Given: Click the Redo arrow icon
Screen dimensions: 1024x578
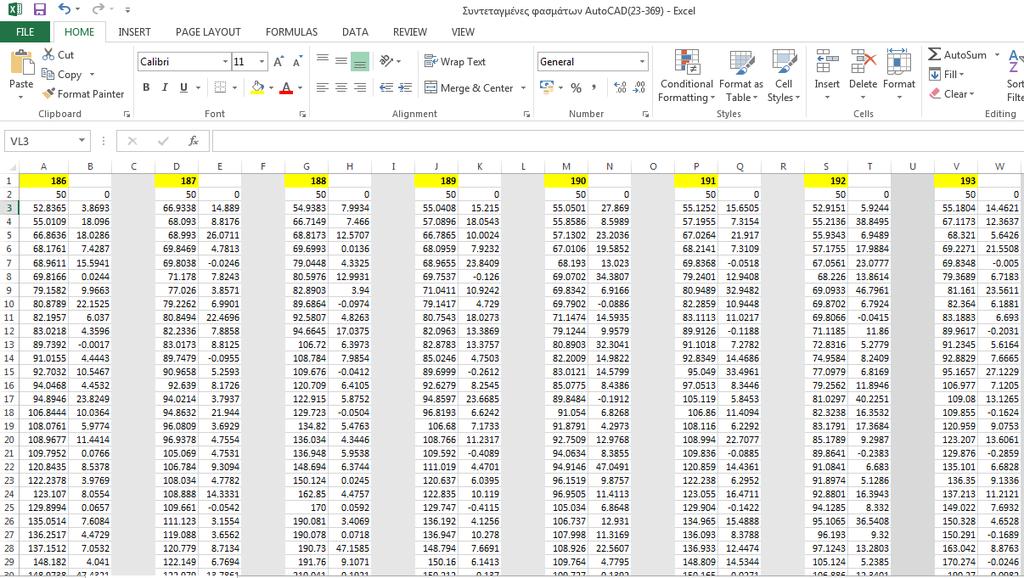Looking at the screenshot, I should tap(98, 9).
